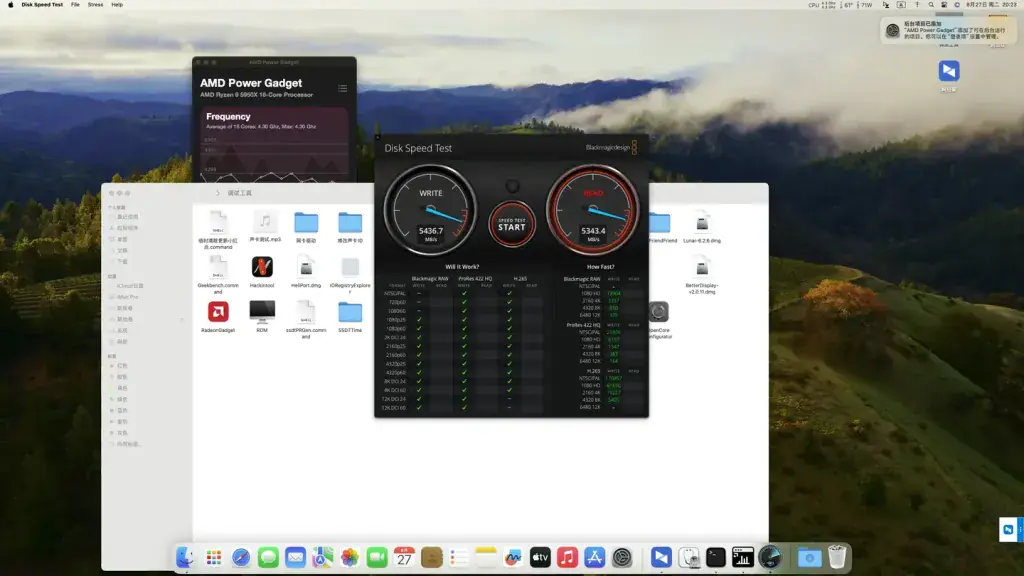Open the Disk Speed Test settings gear
Screen dimensions: 1024x576
(x=513, y=187)
